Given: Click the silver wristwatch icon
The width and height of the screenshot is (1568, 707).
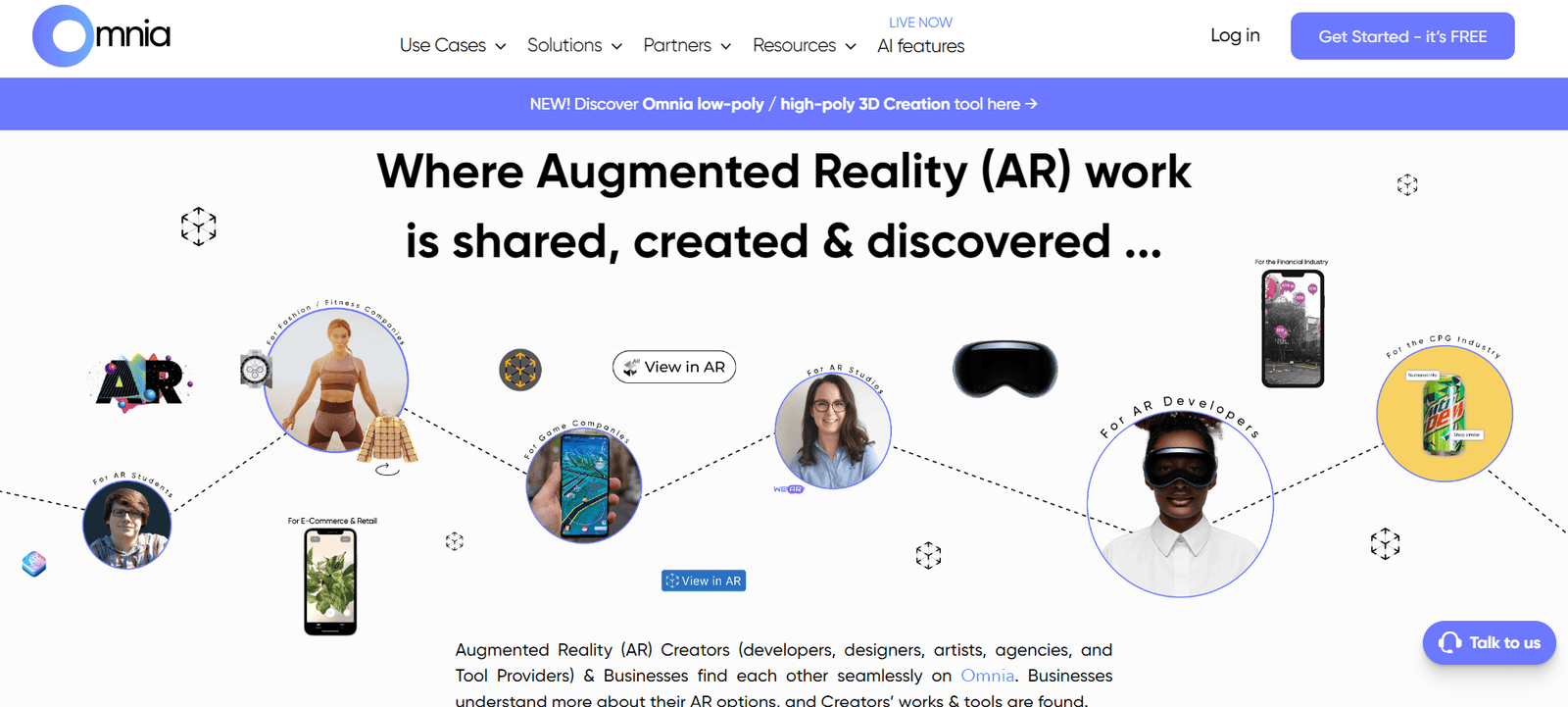Looking at the screenshot, I should (x=255, y=370).
